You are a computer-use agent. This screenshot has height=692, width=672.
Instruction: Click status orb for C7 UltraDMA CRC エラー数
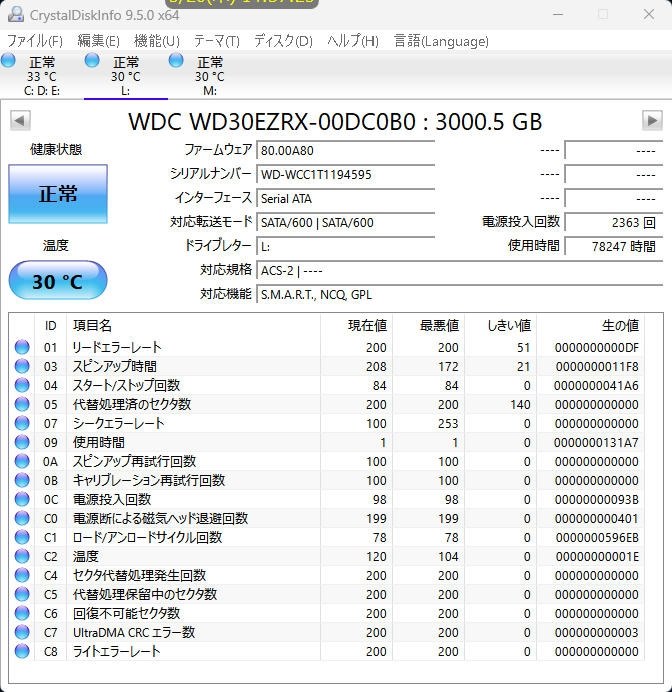click(x=22, y=632)
